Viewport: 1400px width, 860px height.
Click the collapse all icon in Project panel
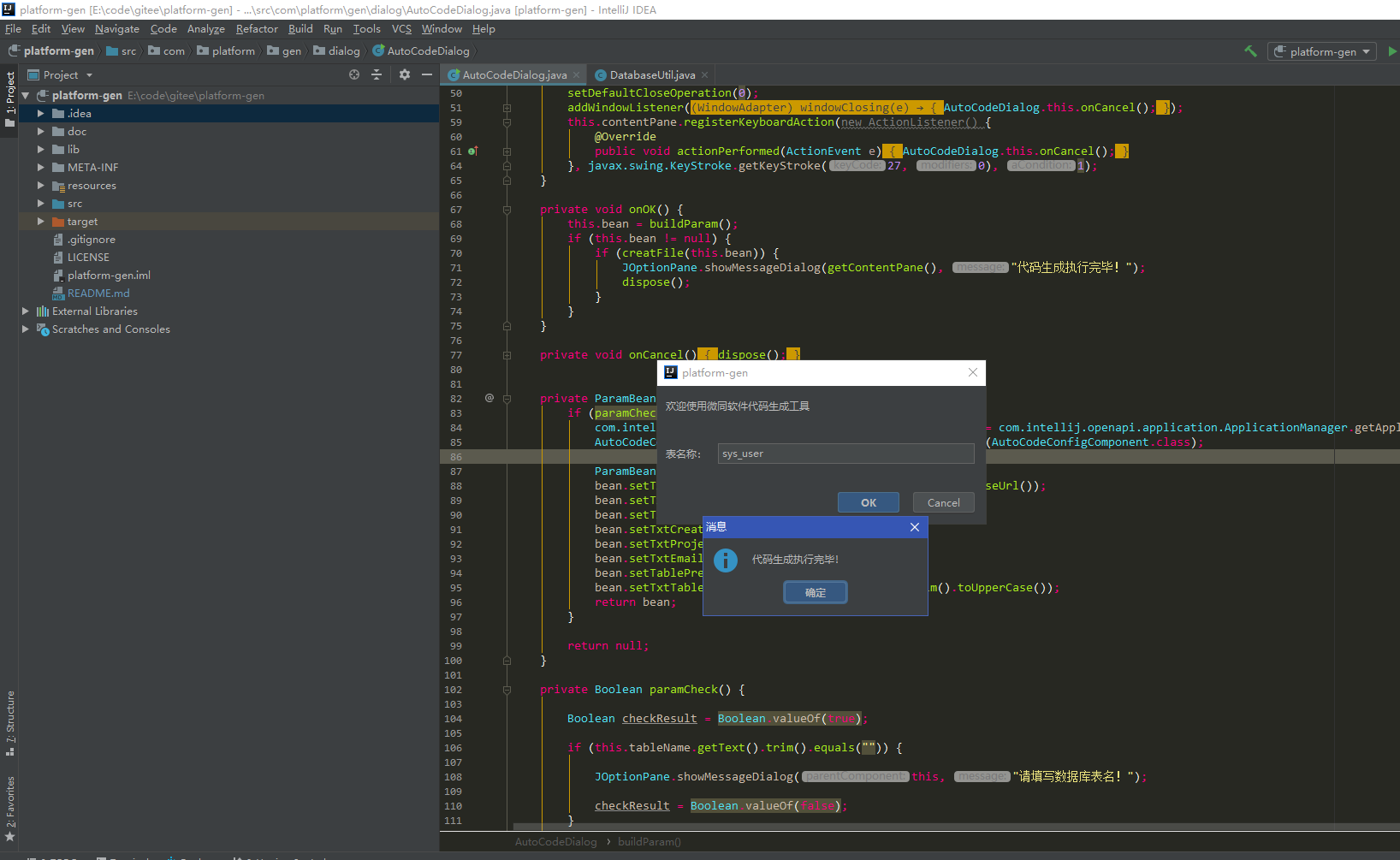click(x=377, y=75)
